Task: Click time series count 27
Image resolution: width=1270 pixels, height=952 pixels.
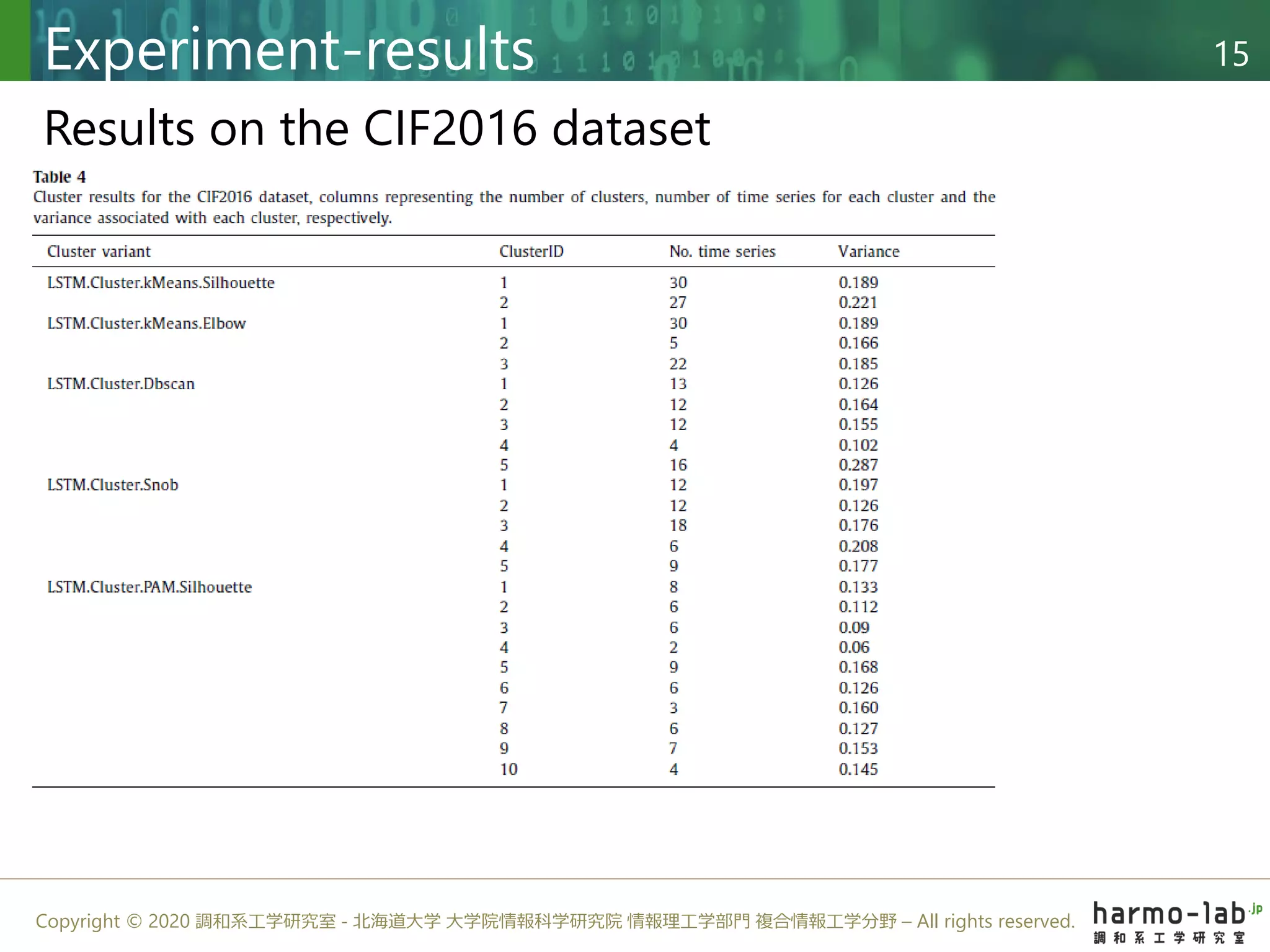Action: [678, 302]
